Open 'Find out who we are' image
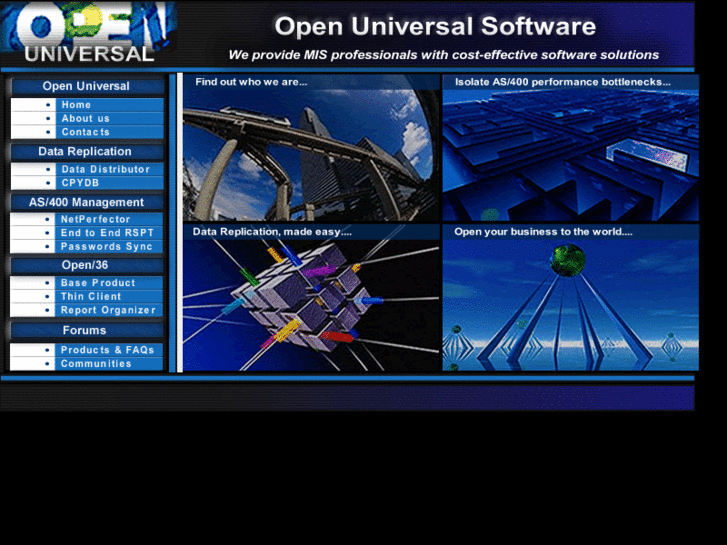Viewport: 727px width, 545px height. tap(311, 147)
